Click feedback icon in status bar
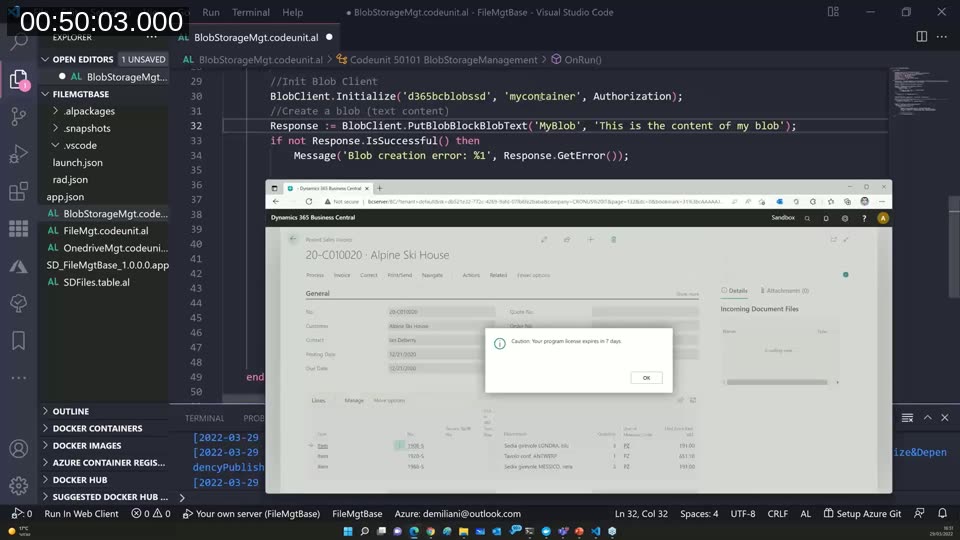960x540 pixels. pyautogui.click(x=919, y=513)
